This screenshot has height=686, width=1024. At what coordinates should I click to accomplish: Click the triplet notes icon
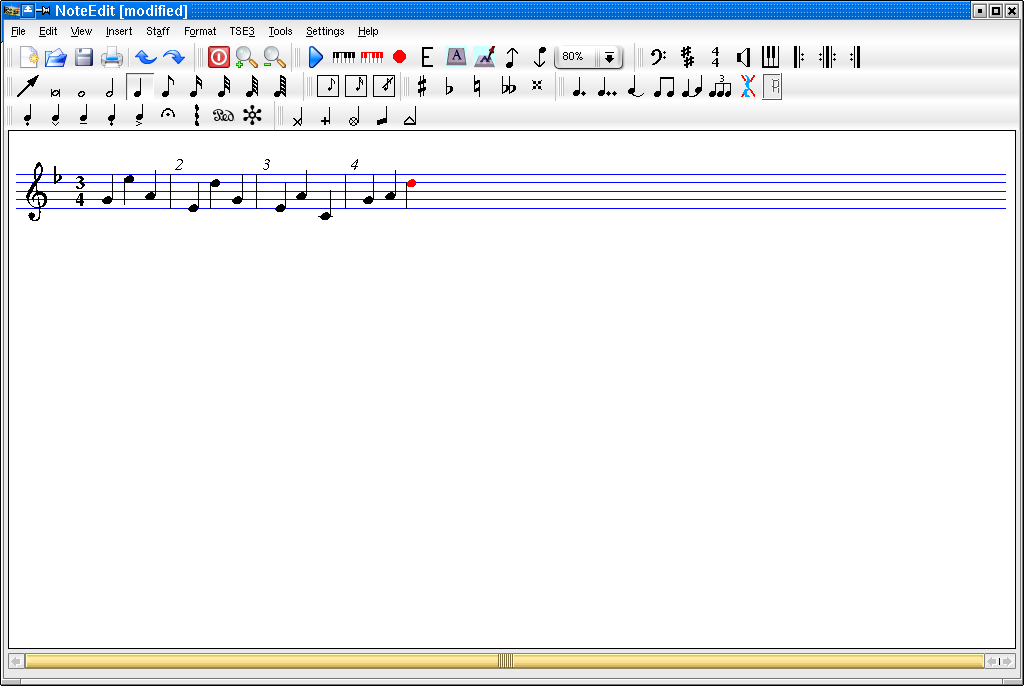720,87
